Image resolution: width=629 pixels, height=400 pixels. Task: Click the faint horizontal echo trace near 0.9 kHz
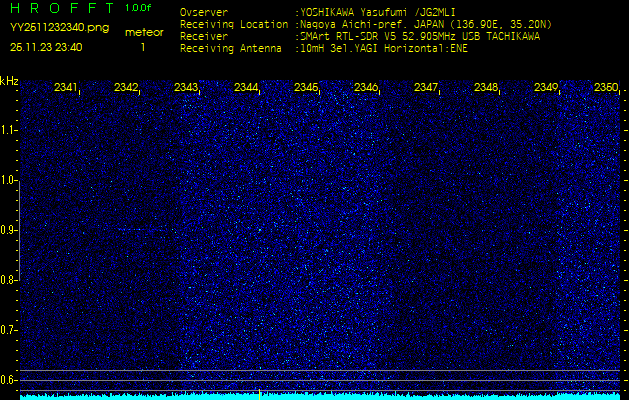click(x=140, y=229)
